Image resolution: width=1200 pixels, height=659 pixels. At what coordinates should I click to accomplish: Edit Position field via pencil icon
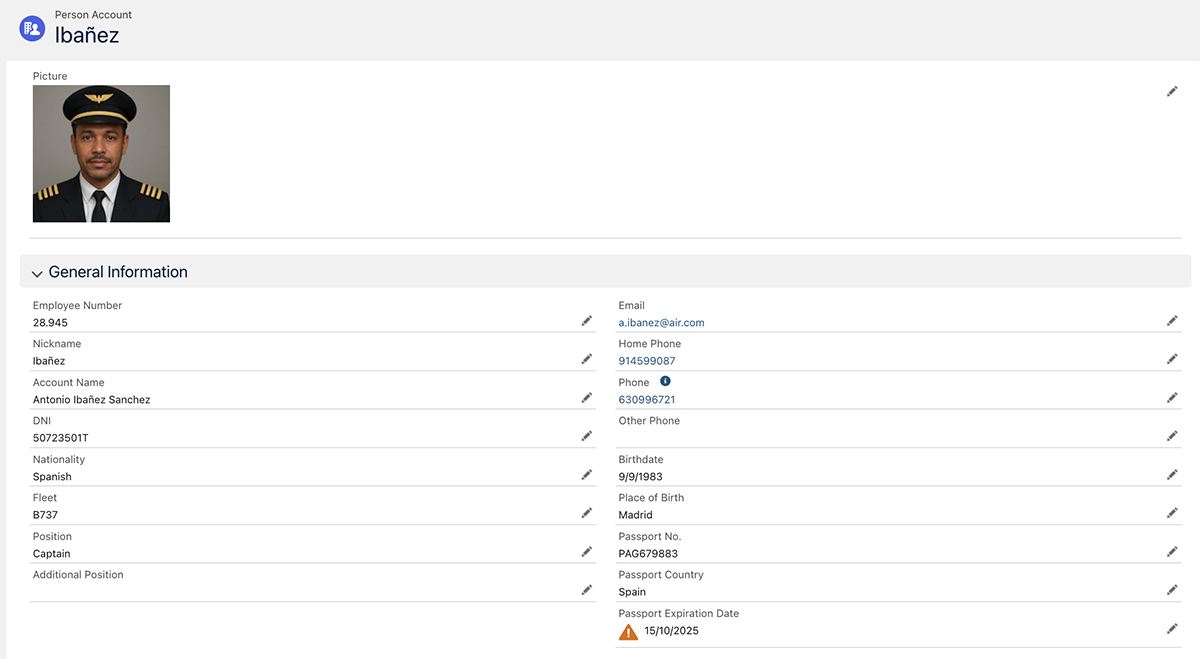point(587,552)
